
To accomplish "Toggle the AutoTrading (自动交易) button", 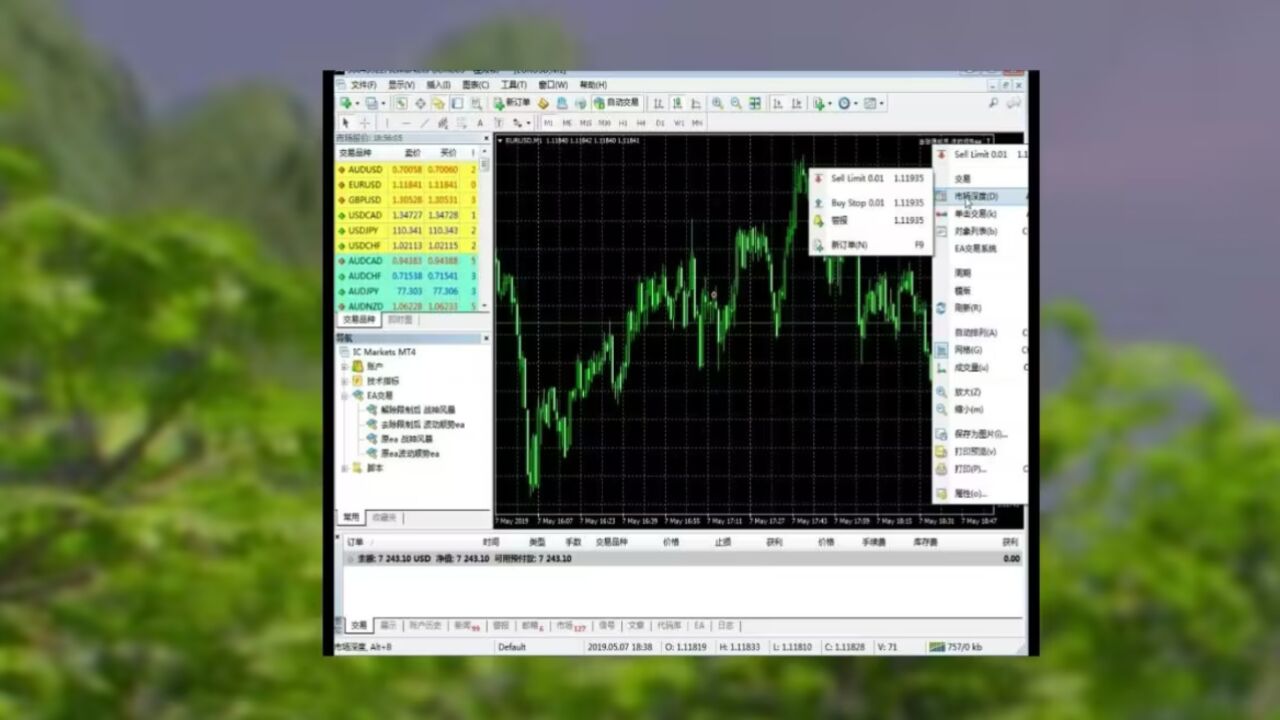I will click(x=616, y=103).
